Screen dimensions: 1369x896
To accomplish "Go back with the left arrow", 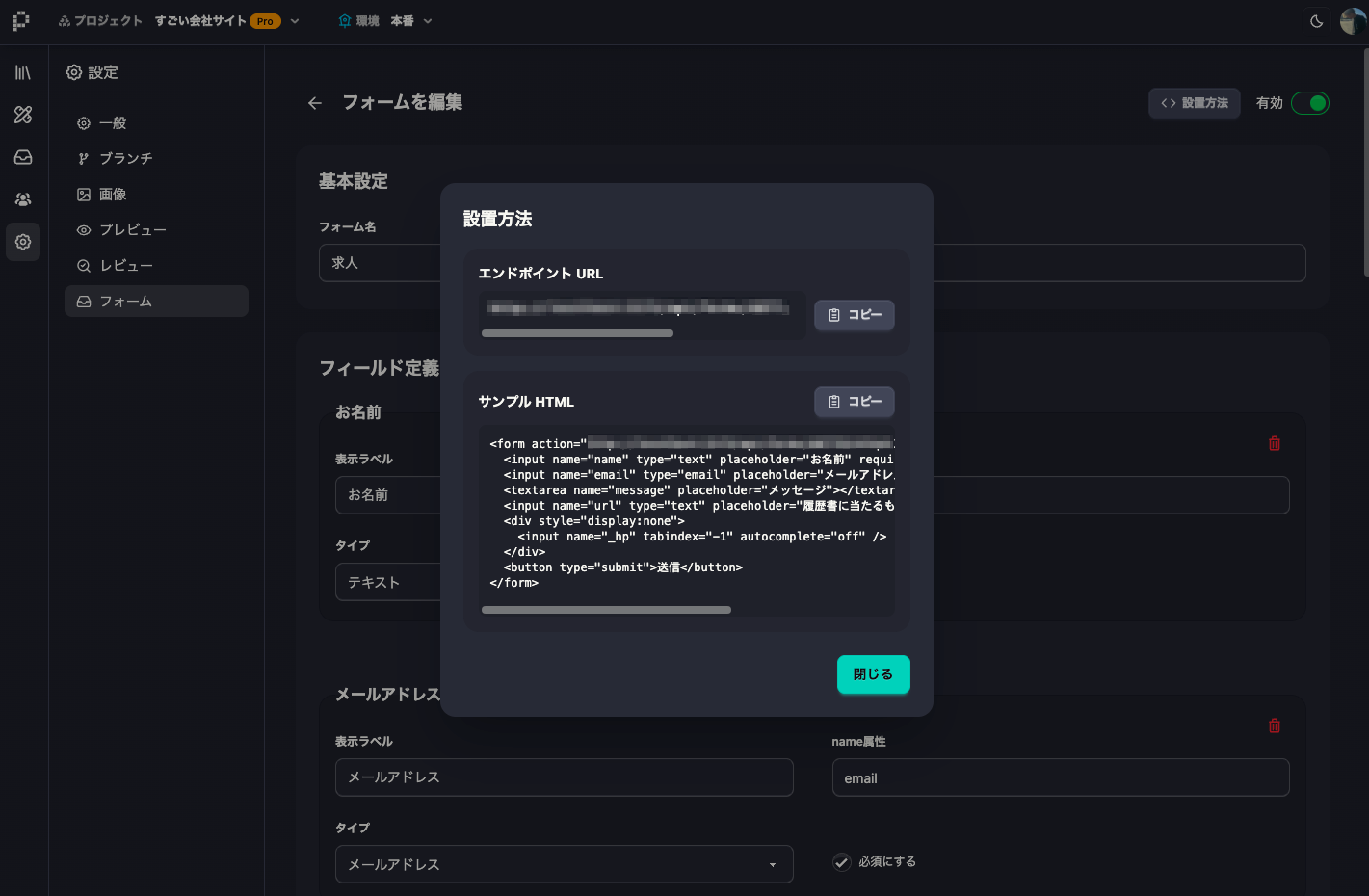I will [x=315, y=103].
